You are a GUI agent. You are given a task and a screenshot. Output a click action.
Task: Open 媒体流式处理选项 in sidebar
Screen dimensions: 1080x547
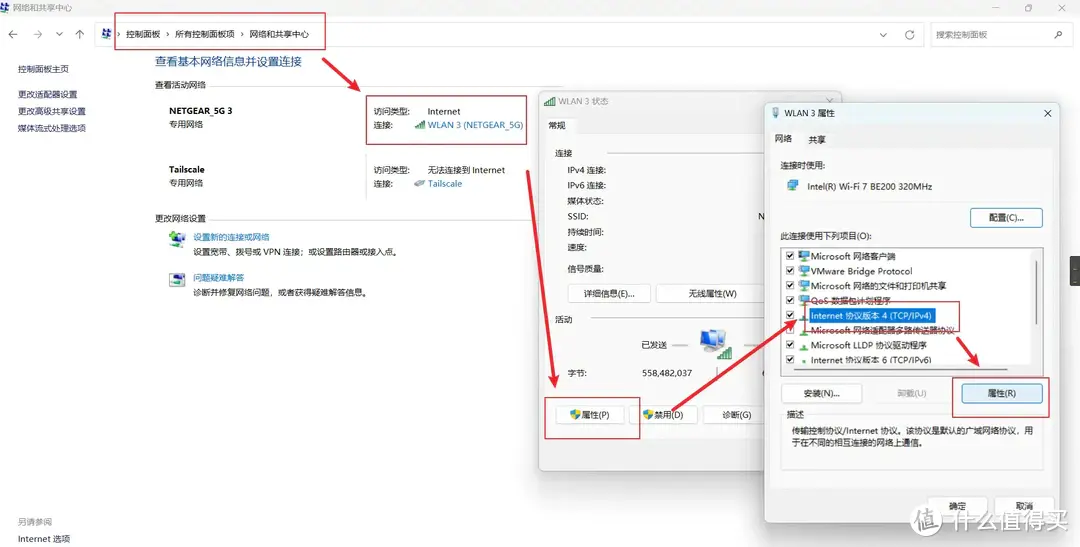tap(52, 128)
